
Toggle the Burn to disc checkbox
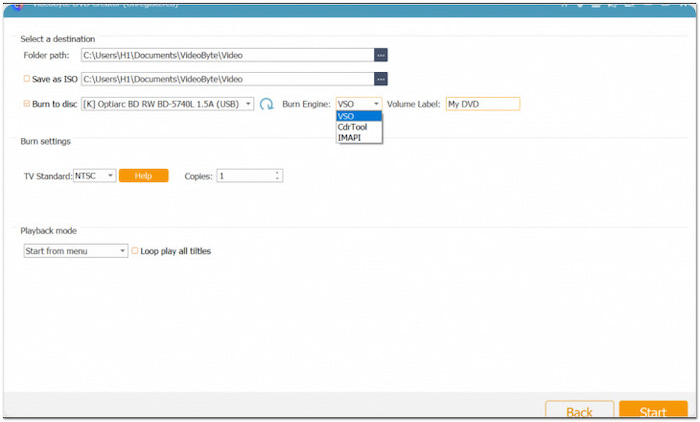tap(27, 104)
